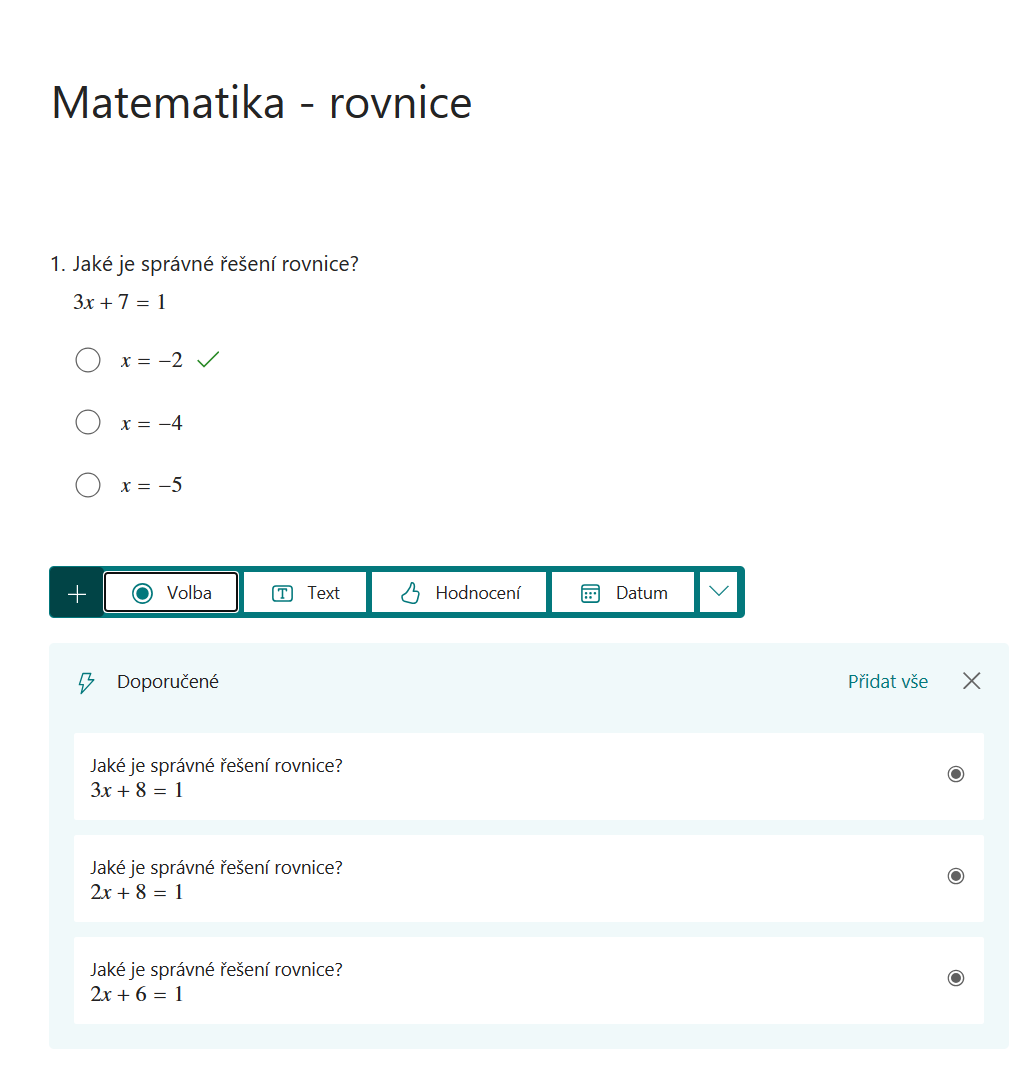Click choice-type icon for 2x + 8 = 1
This screenshot has width=1034, height=1066.
(x=956, y=876)
